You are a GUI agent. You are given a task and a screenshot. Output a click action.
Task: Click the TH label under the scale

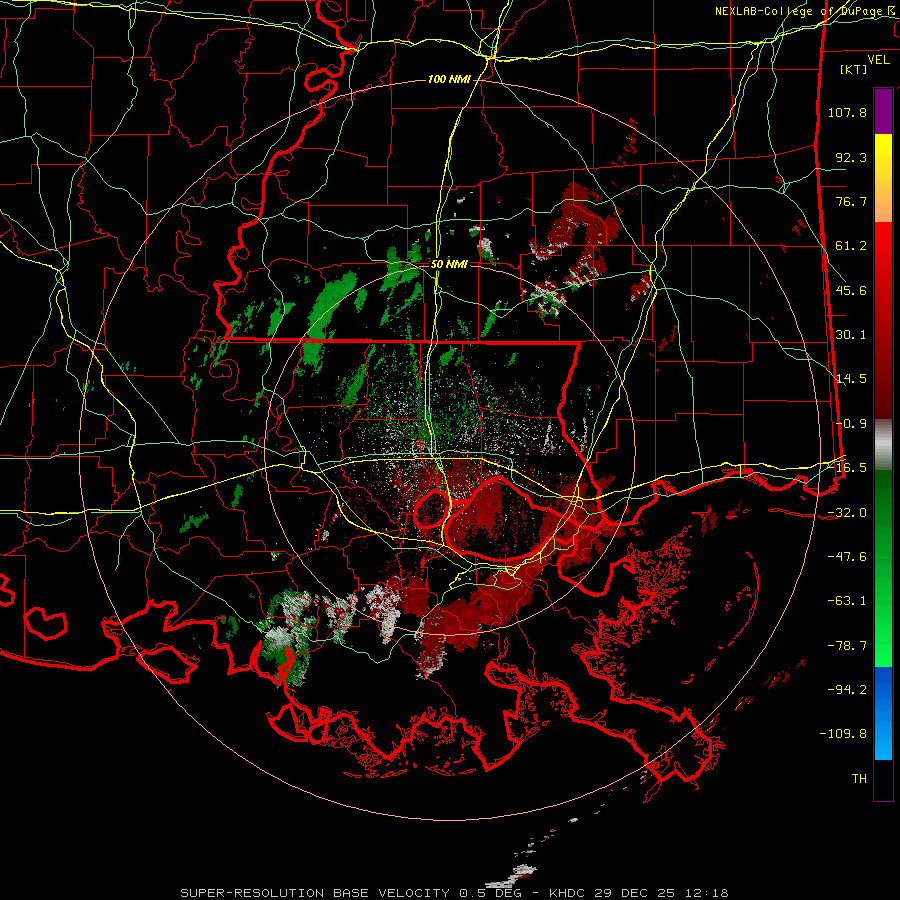(859, 779)
